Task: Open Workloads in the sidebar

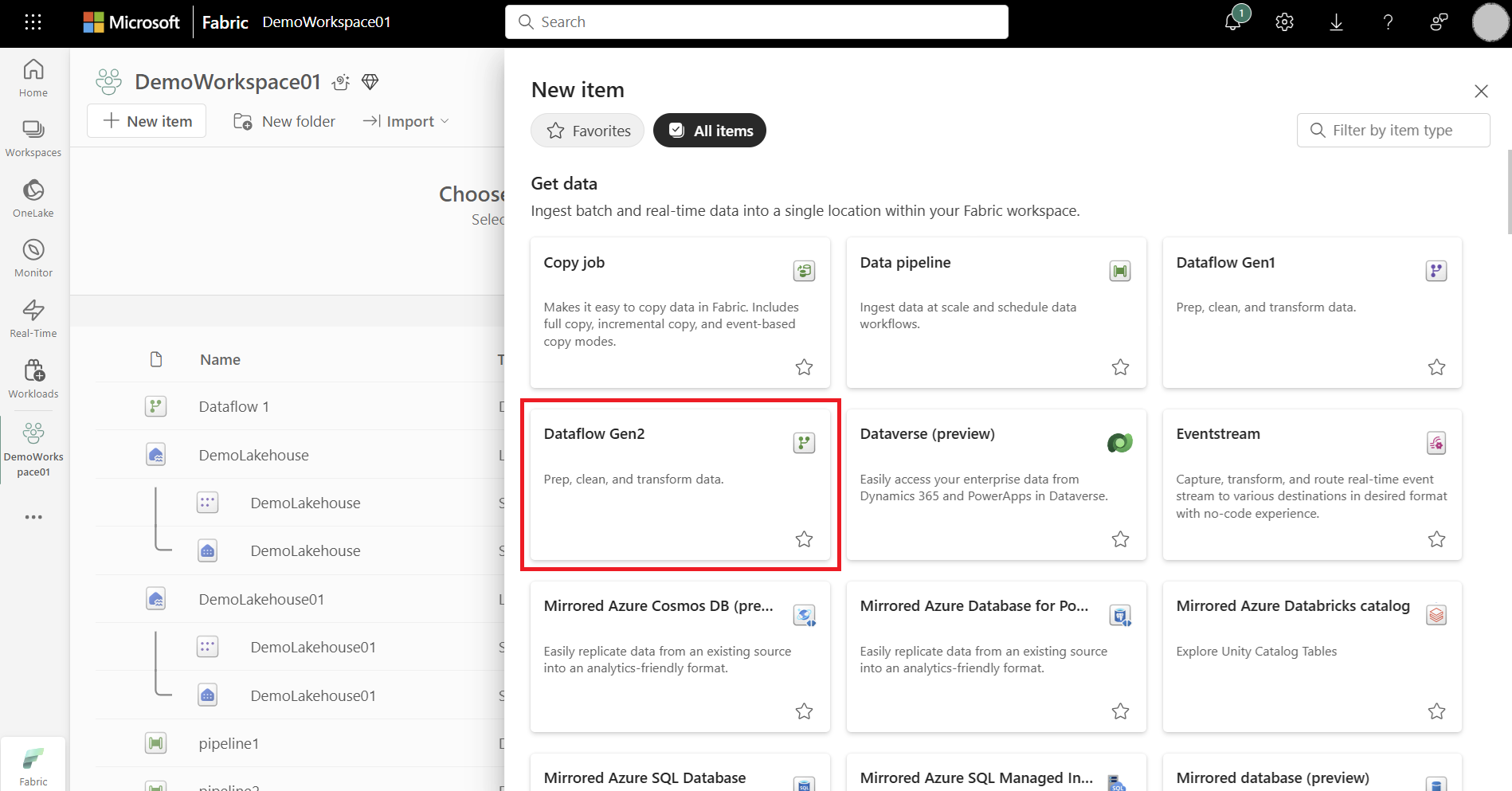Action: click(33, 379)
